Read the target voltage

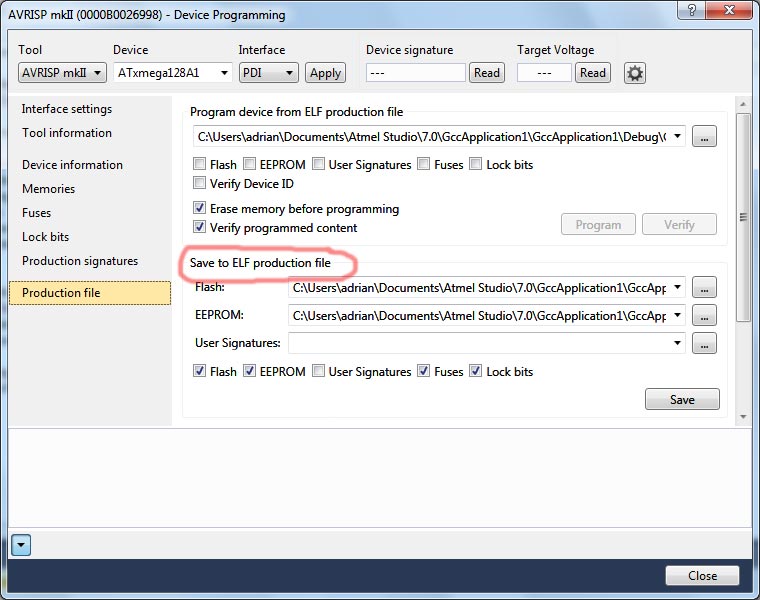593,73
